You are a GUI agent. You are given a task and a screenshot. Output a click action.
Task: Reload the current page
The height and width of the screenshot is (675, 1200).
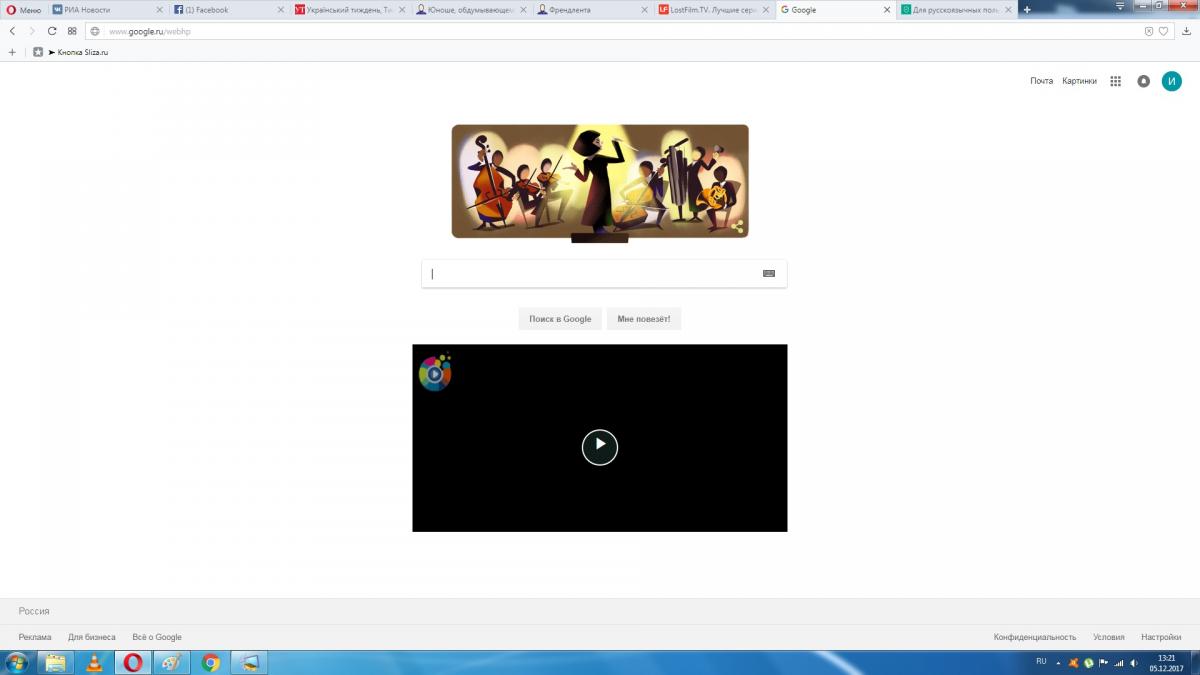(x=52, y=31)
